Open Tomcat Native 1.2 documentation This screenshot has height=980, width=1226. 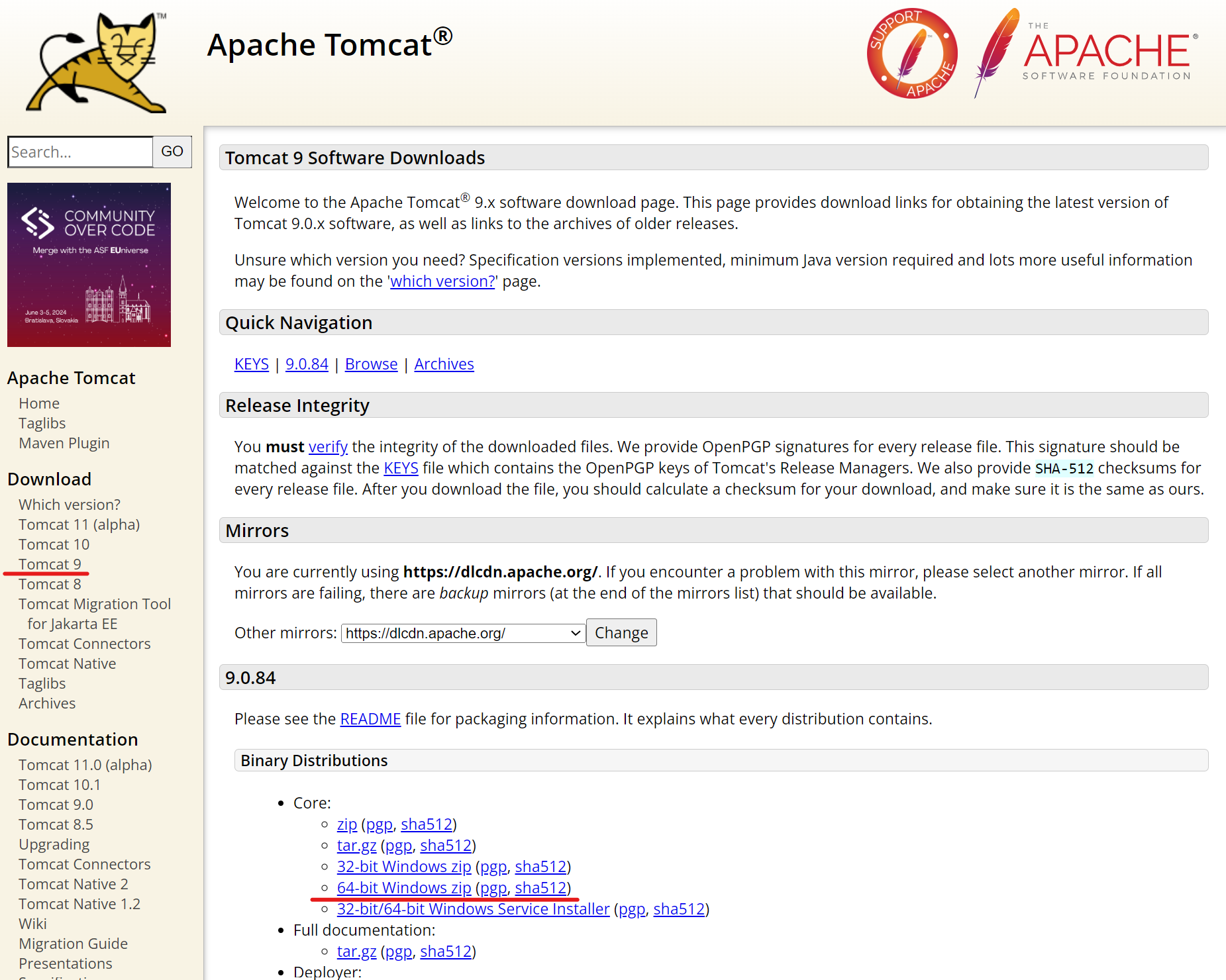point(79,904)
